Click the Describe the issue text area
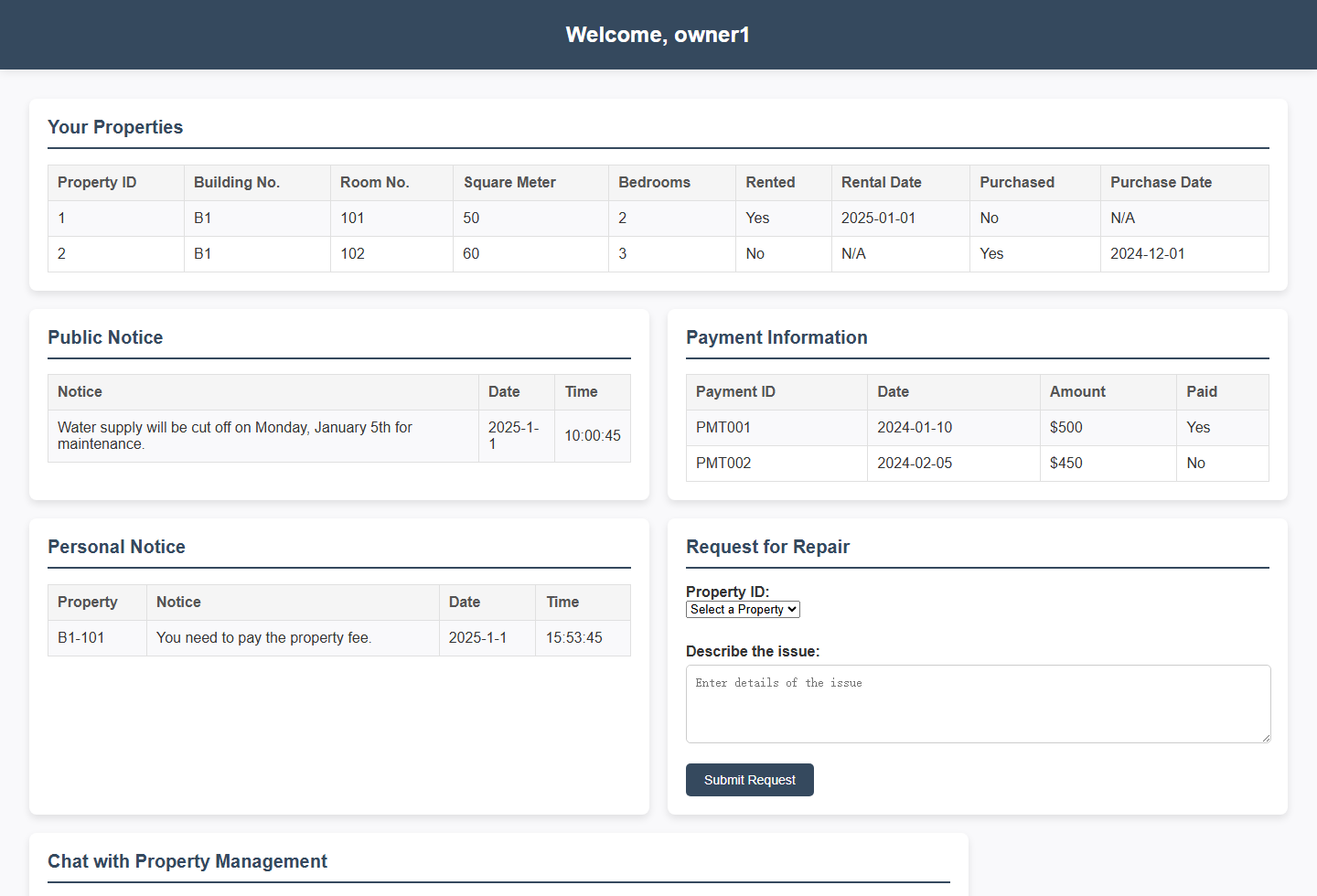This screenshot has width=1317, height=896. 978,704
